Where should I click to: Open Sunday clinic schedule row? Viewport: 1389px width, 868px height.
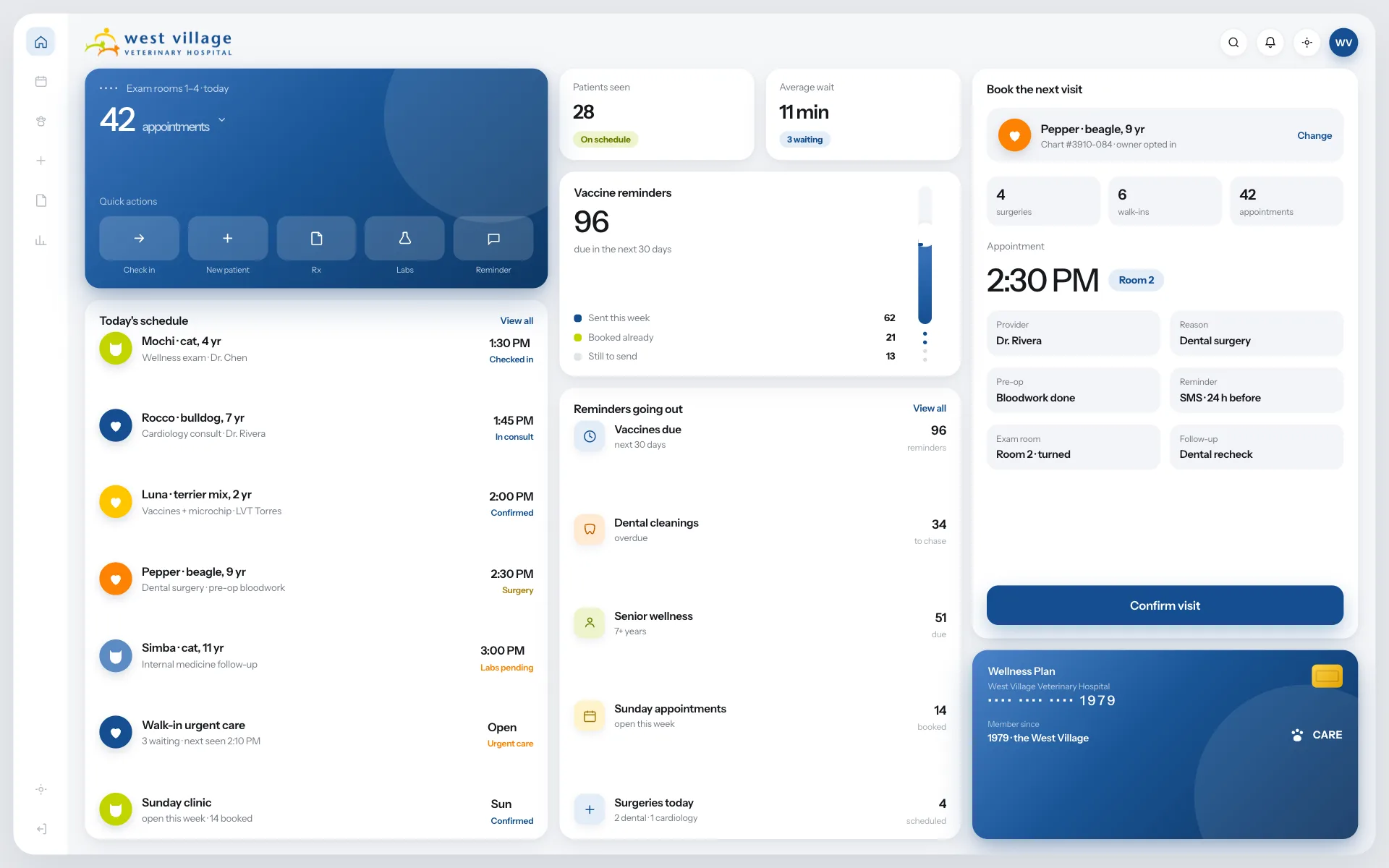pyautogui.click(x=316, y=810)
